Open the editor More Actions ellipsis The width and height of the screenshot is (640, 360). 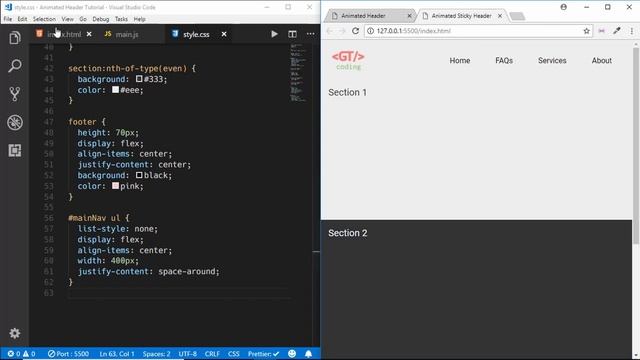311,34
